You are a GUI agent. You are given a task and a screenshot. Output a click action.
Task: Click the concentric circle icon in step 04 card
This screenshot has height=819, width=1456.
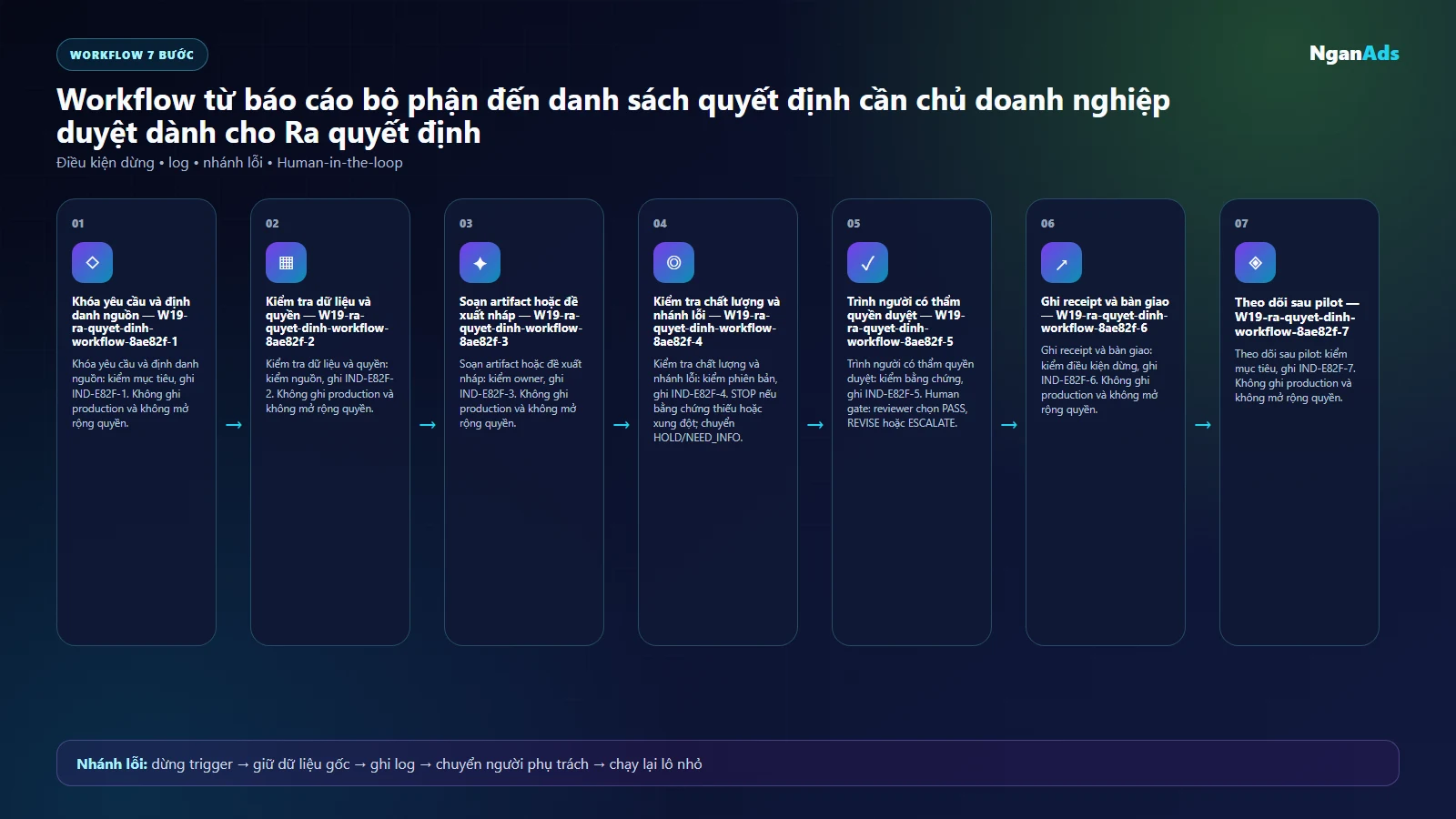coord(673,263)
